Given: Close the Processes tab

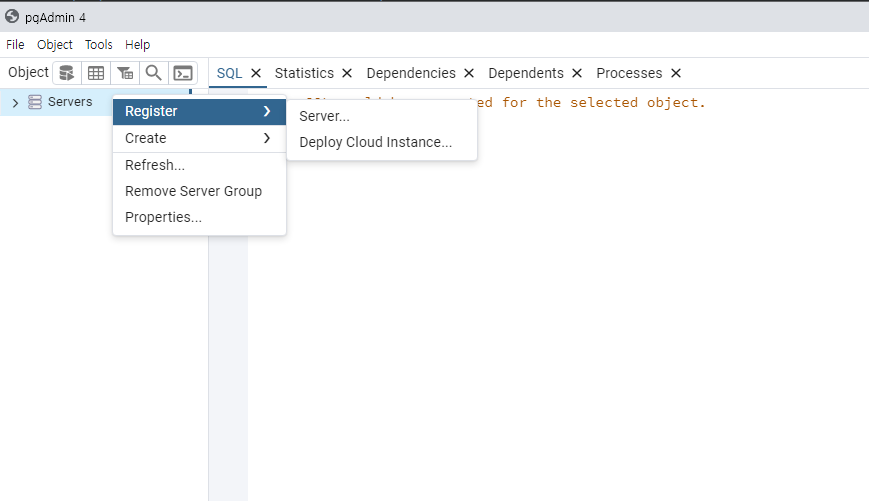Looking at the screenshot, I should tap(676, 73).
